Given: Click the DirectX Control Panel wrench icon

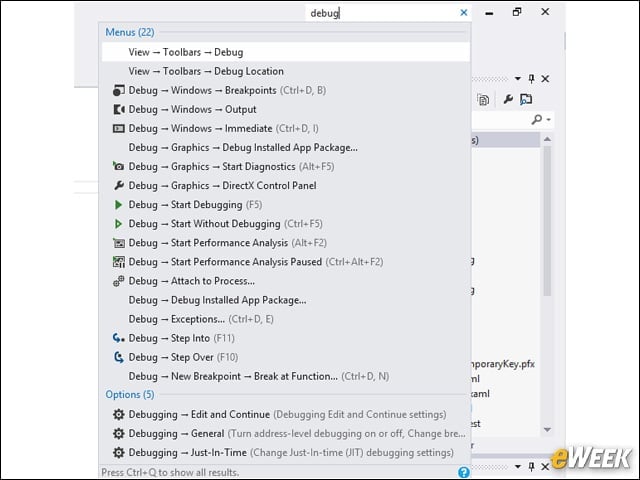Looking at the screenshot, I should pos(118,185).
